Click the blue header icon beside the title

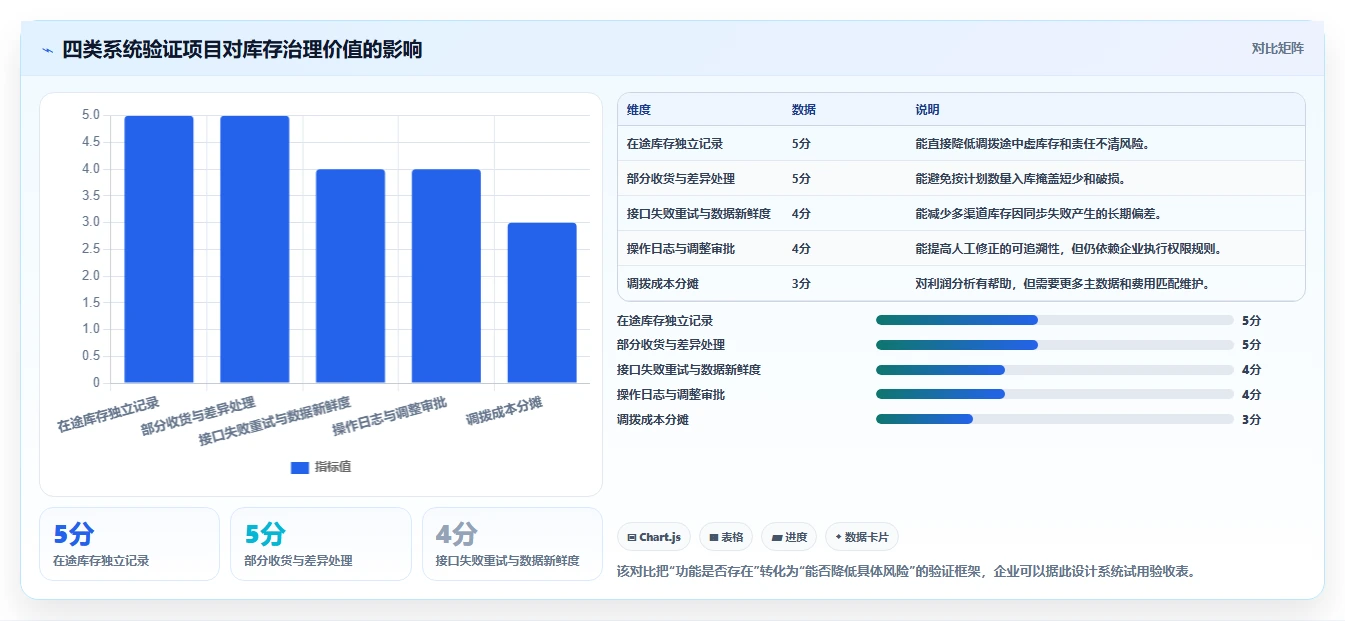[x=47, y=49]
